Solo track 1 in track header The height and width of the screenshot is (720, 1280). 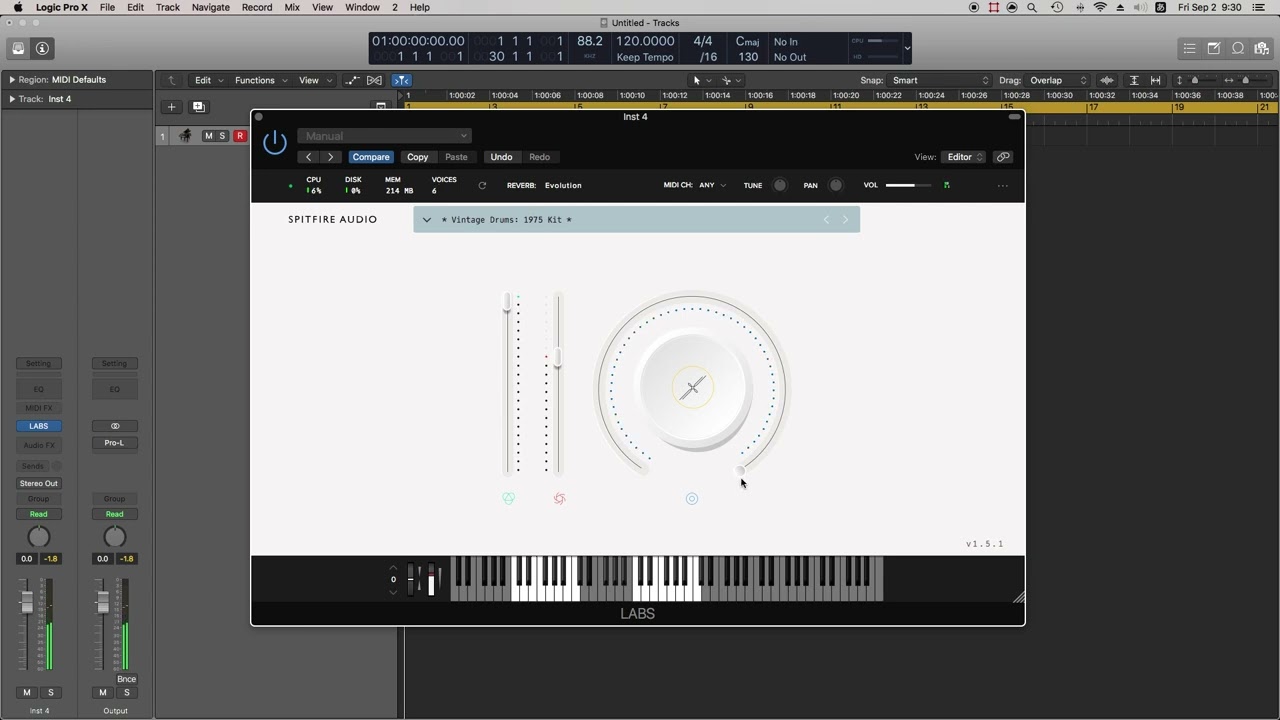tap(223, 136)
